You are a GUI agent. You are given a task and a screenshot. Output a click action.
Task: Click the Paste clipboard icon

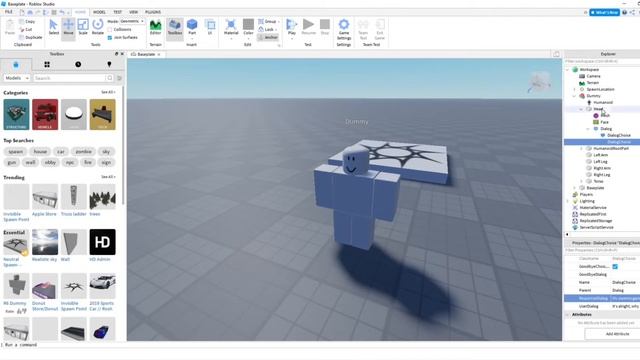[x=10, y=27]
